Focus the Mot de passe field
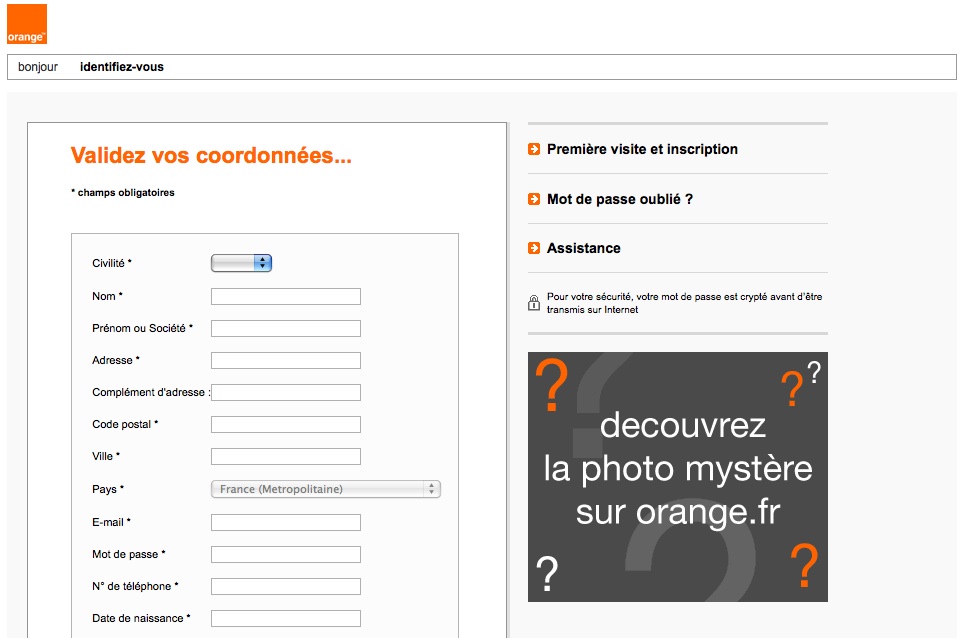The image size is (974, 638). 286,554
